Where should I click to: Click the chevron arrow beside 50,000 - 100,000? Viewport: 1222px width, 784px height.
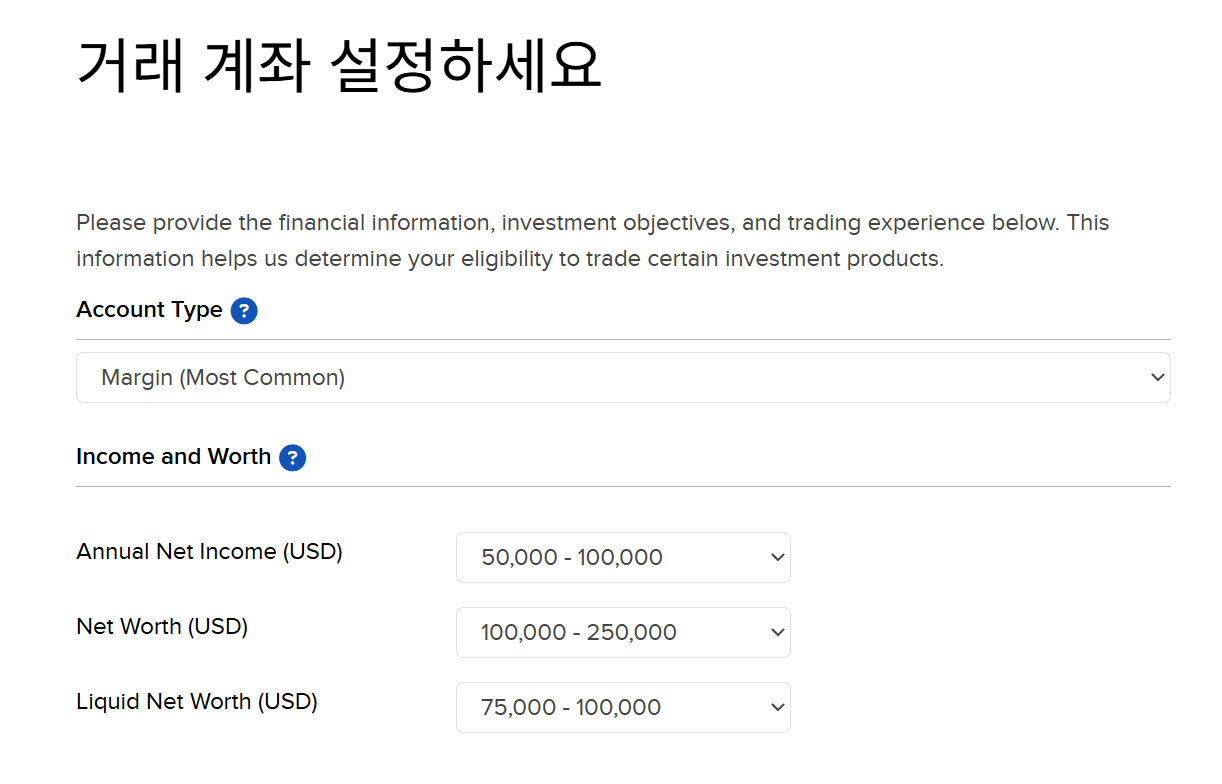[x=778, y=558]
